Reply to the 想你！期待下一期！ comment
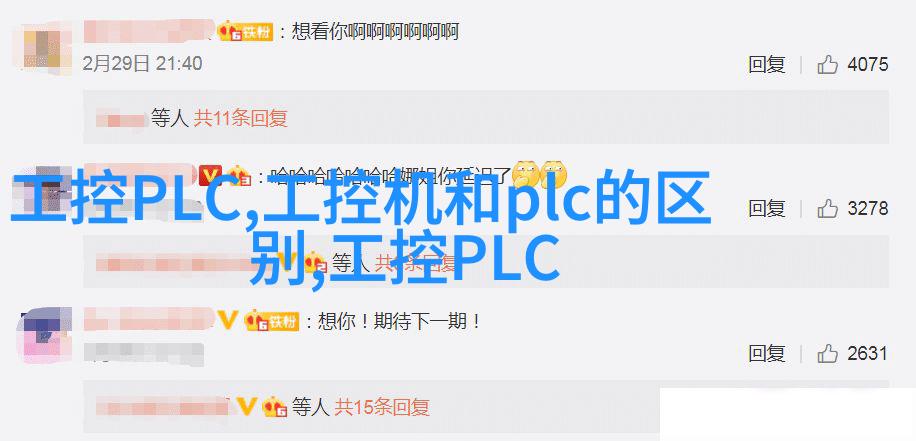The image size is (916, 441). coord(766,353)
